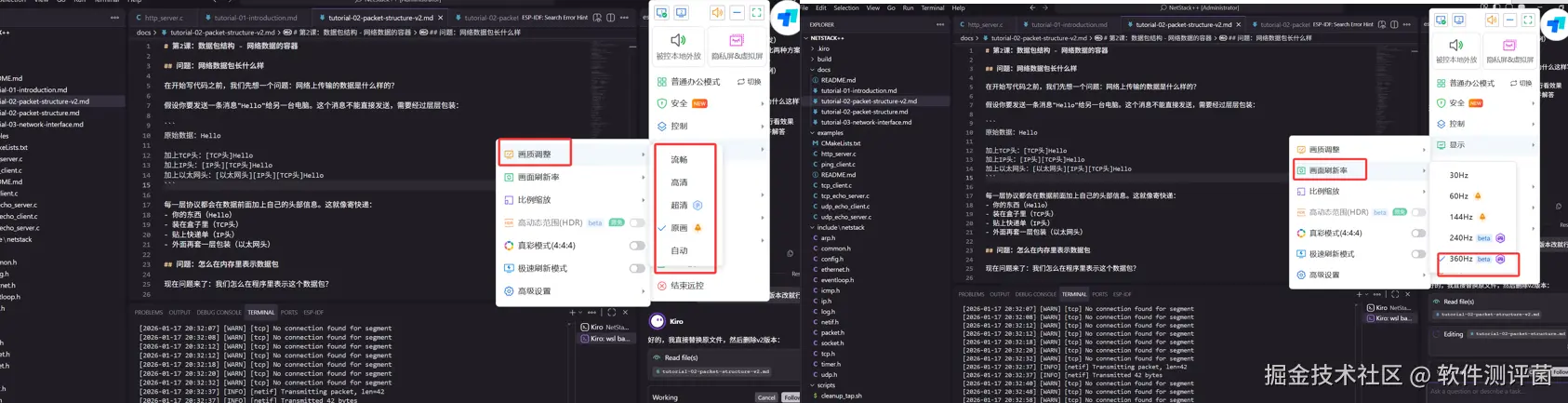Click Cancel button in Kiro chat

coord(765,397)
